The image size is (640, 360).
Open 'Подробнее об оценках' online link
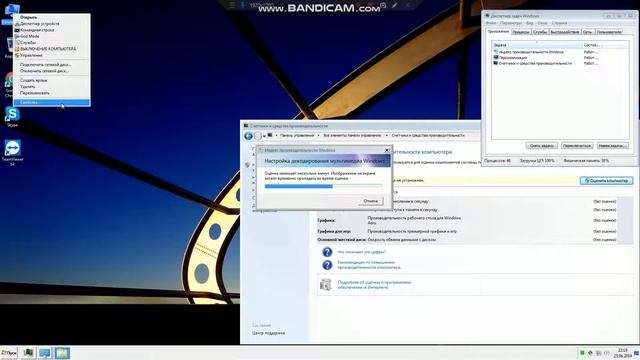point(374,285)
